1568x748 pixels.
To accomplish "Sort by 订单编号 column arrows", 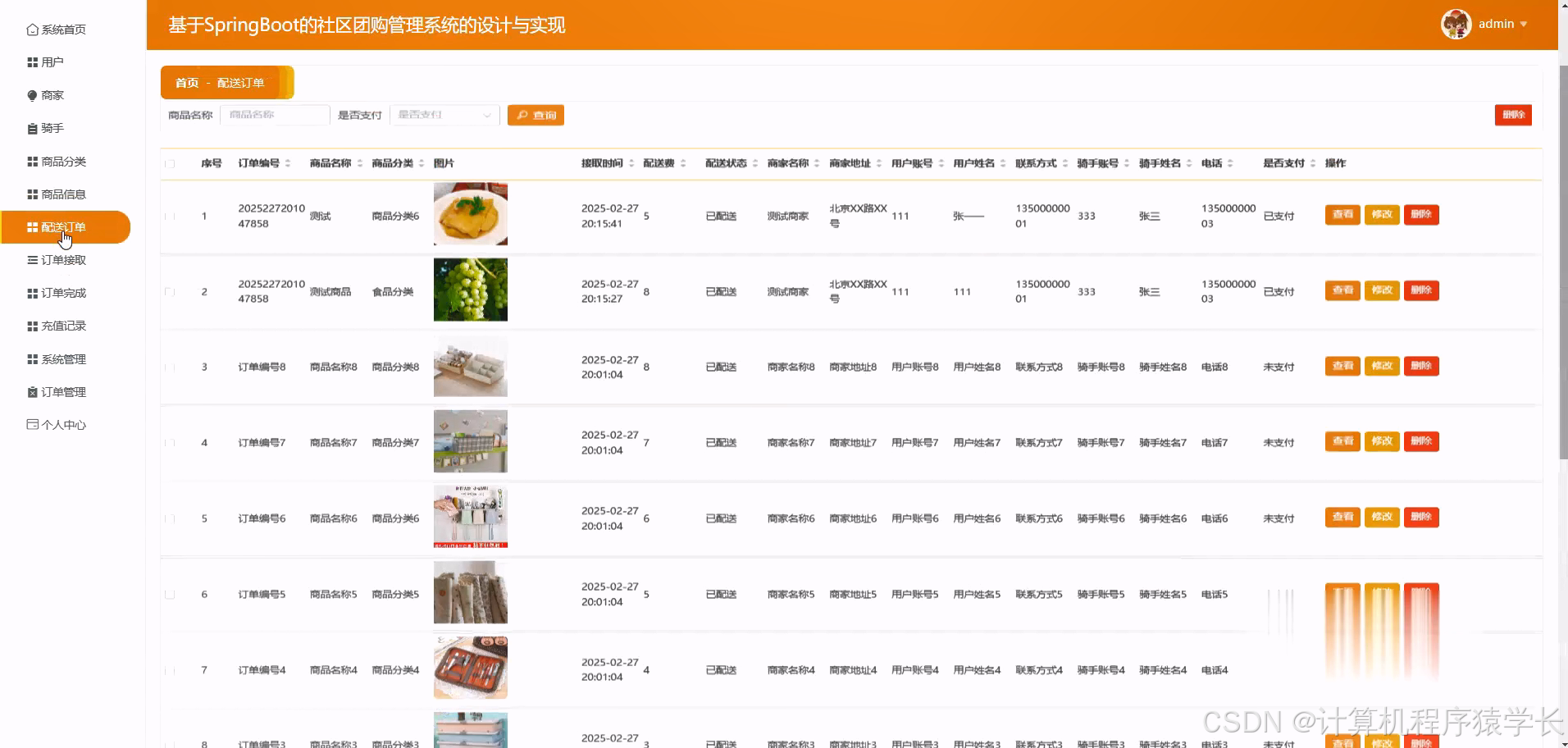I will [x=288, y=163].
